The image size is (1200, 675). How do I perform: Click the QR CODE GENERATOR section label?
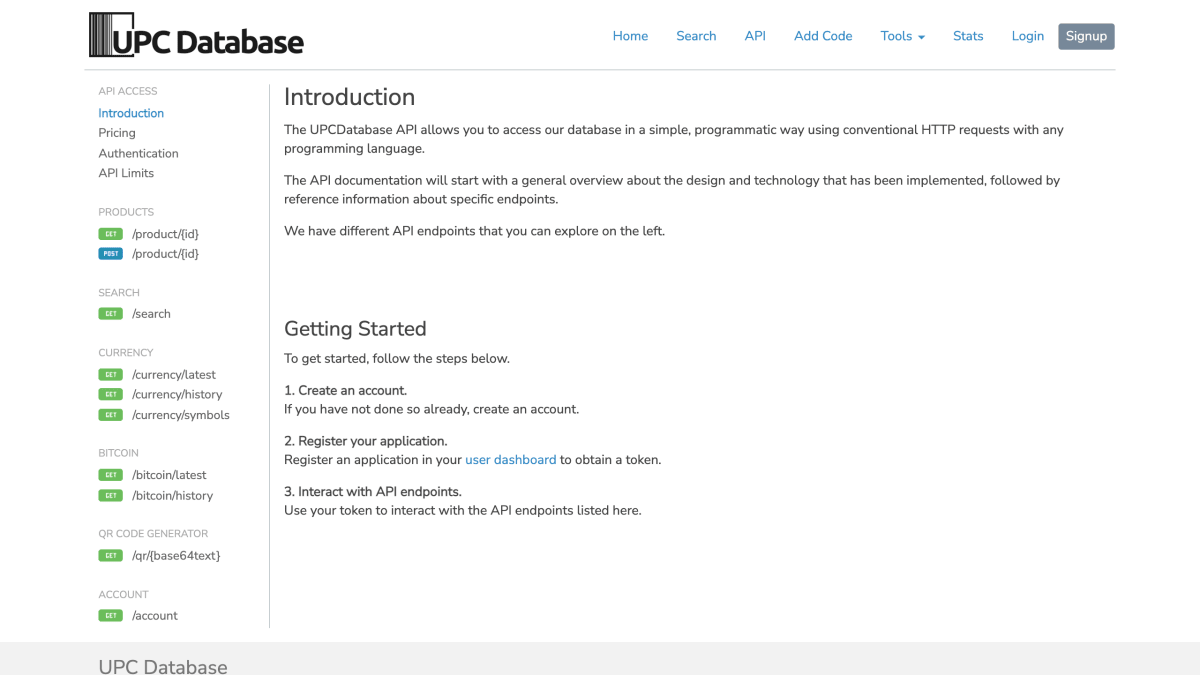click(x=153, y=534)
